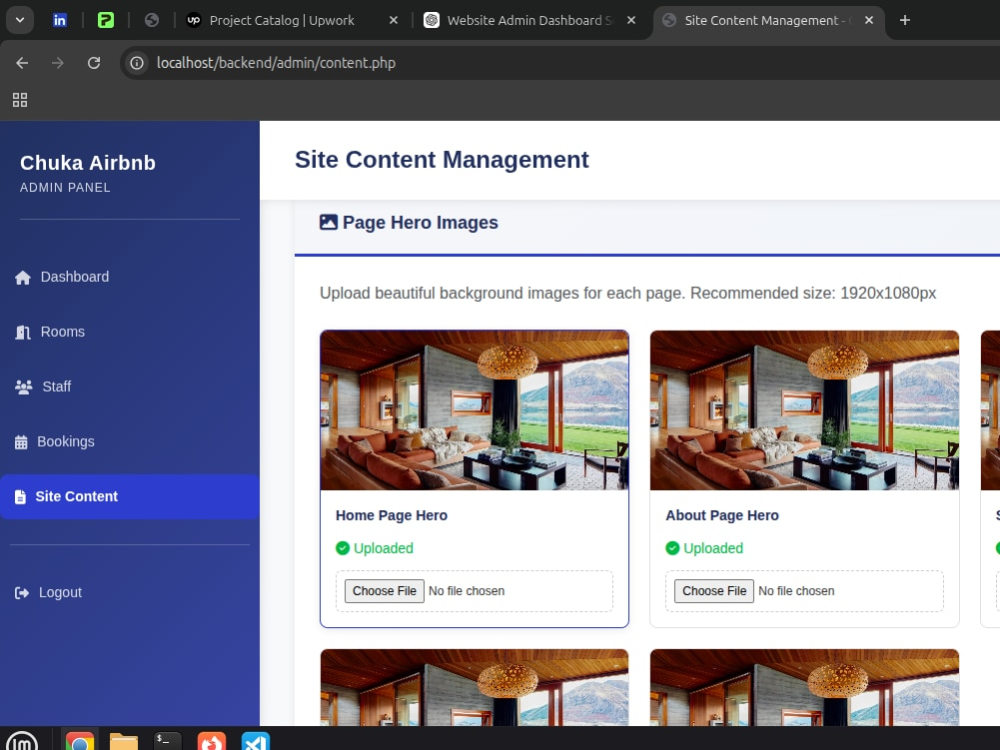Select the Site Content sidebar item

click(129, 496)
